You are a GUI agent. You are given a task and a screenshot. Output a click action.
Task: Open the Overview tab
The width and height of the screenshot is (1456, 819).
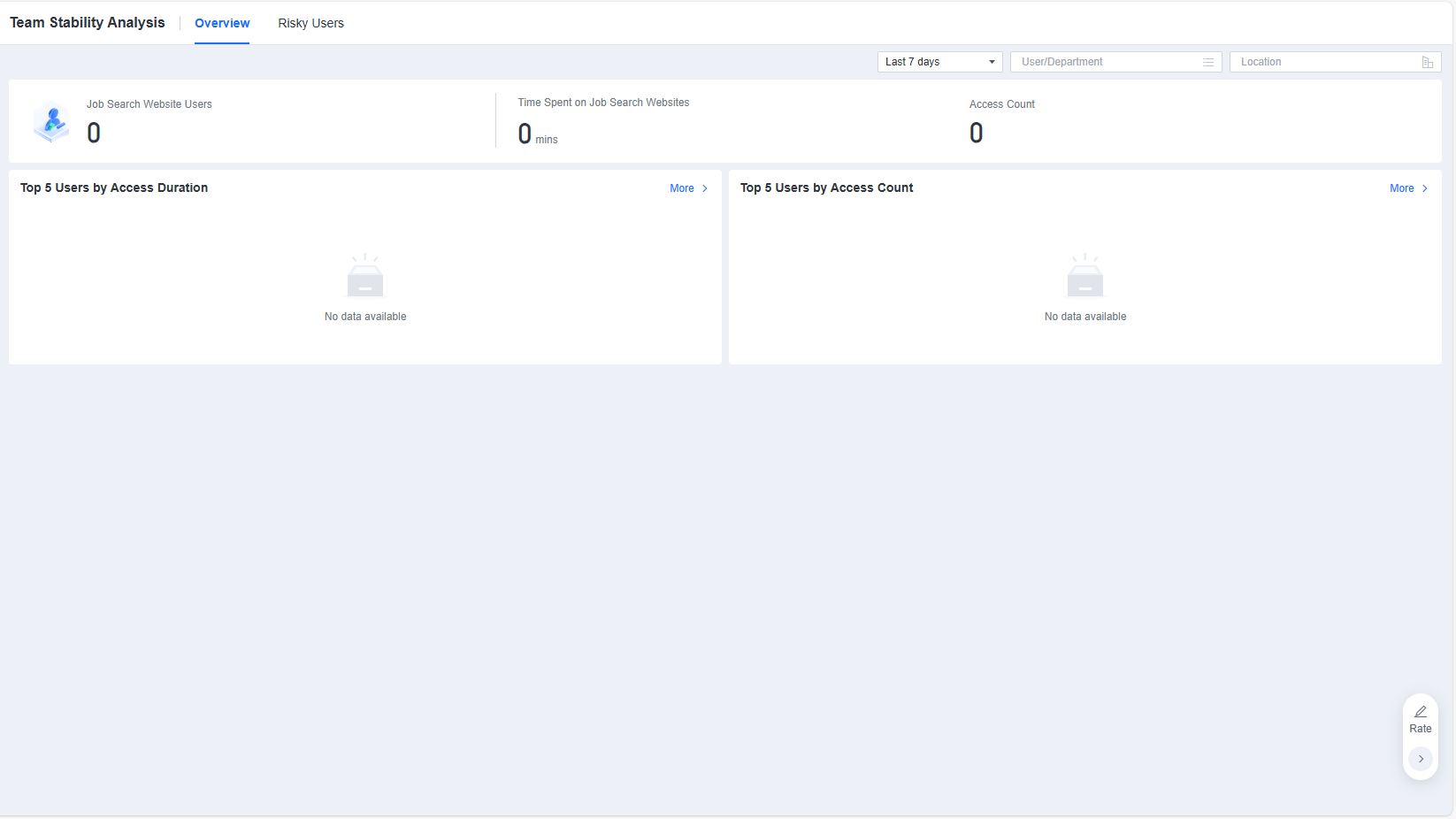click(222, 23)
